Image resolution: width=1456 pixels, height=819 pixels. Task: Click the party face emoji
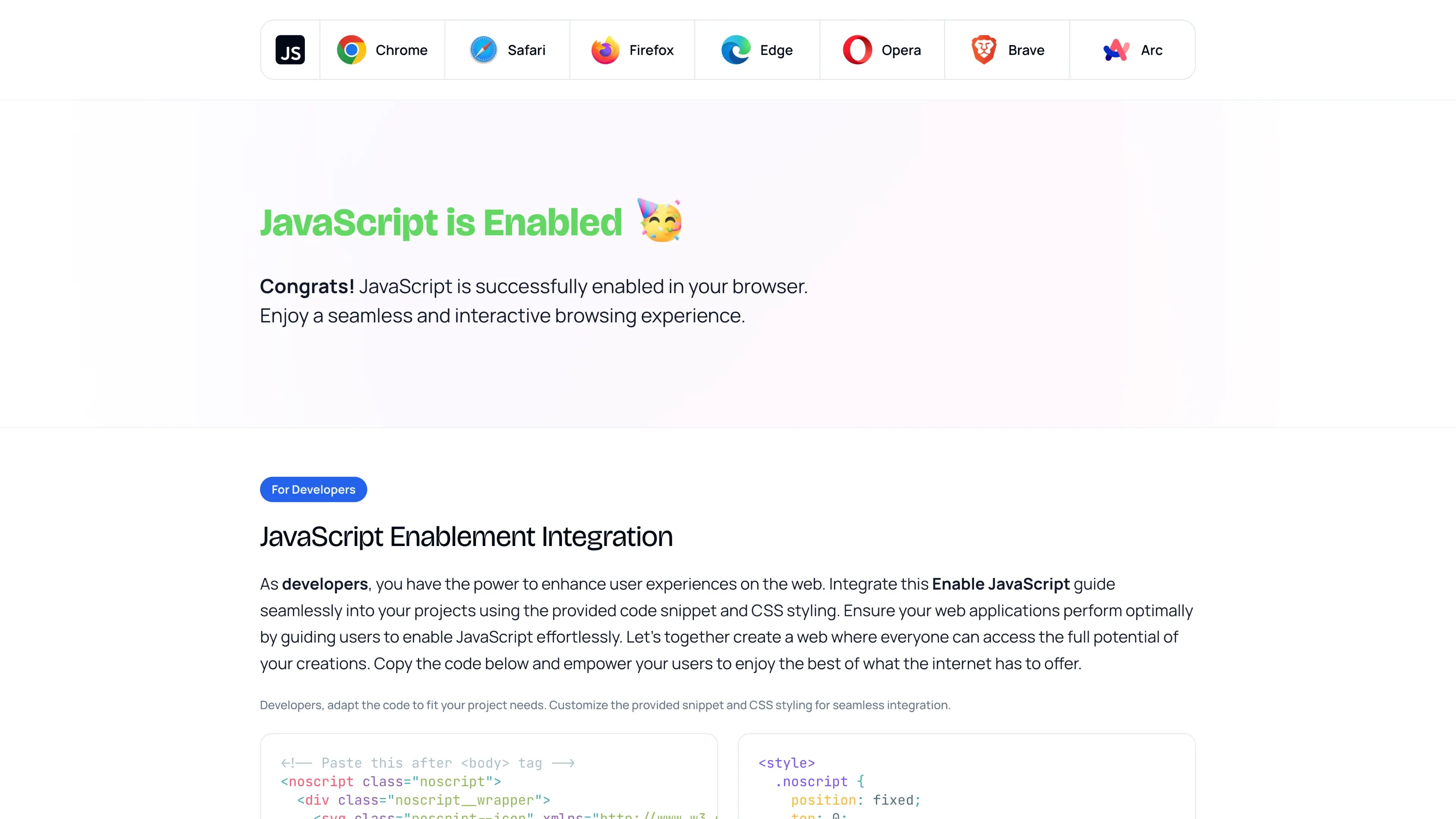click(660, 220)
